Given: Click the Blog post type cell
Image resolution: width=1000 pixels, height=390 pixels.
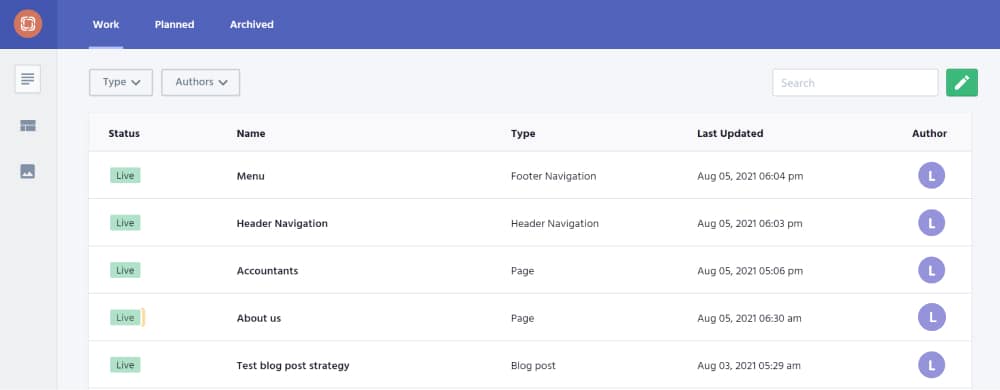Looking at the screenshot, I should 533,366.
